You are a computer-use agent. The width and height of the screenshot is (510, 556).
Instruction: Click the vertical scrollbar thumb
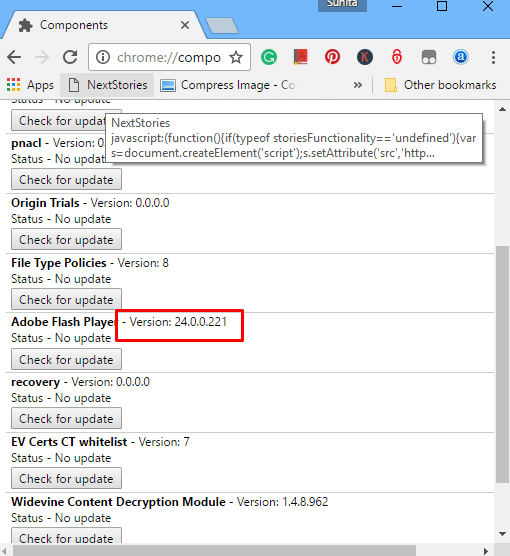point(502,364)
